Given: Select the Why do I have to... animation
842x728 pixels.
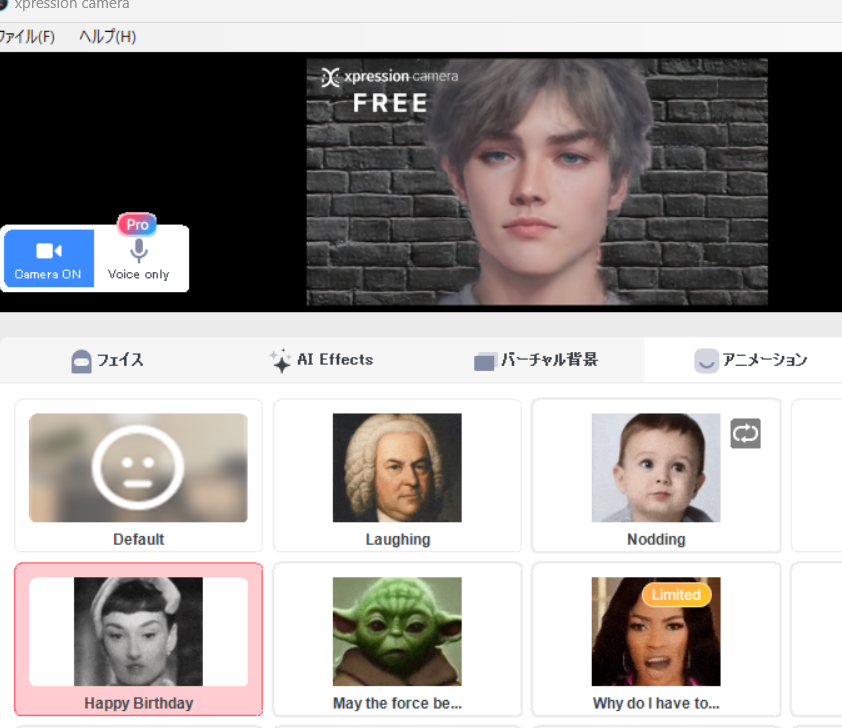Looking at the screenshot, I should [x=656, y=639].
